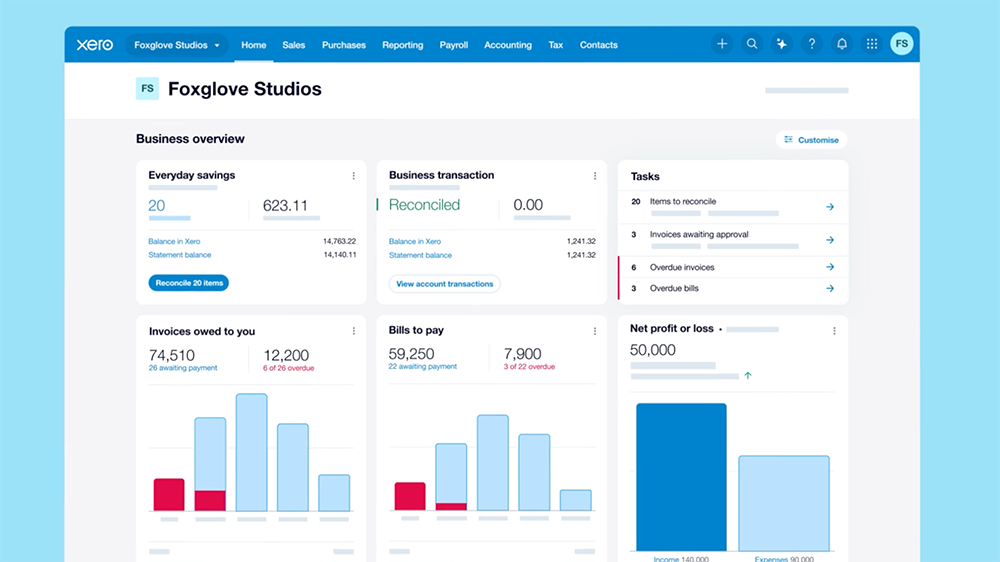The image size is (1000, 562).
Task: Open the Purchases menu
Action: pyautogui.click(x=344, y=45)
